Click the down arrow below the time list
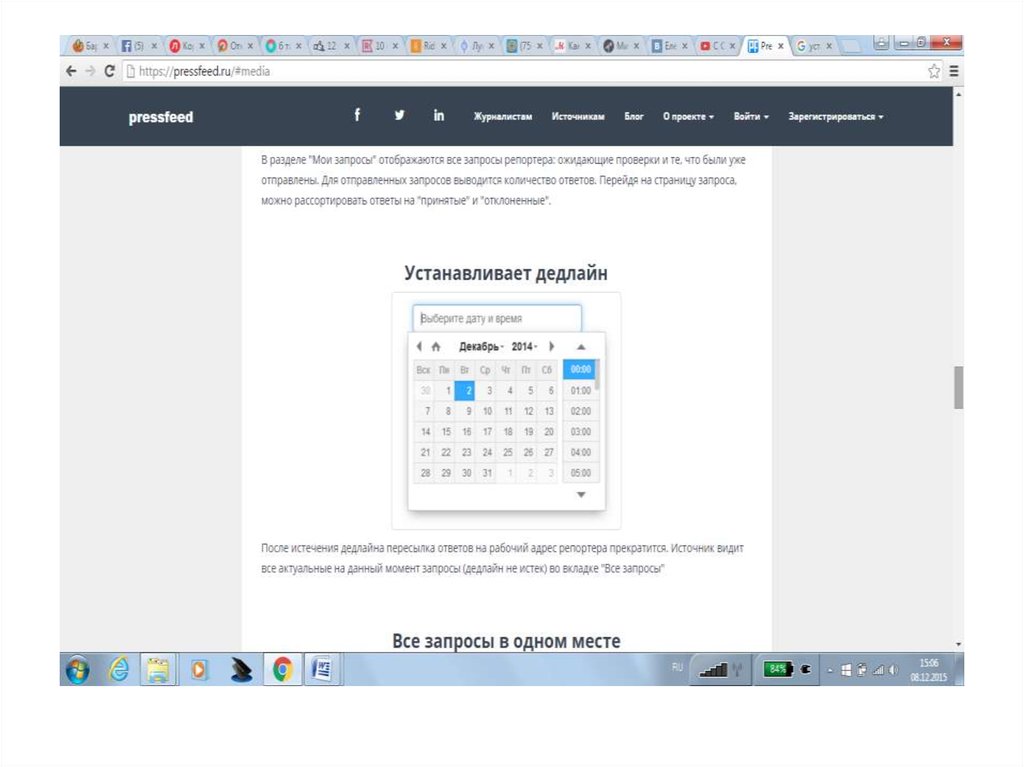Image resolution: width=1024 pixels, height=767 pixels. (x=581, y=495)
